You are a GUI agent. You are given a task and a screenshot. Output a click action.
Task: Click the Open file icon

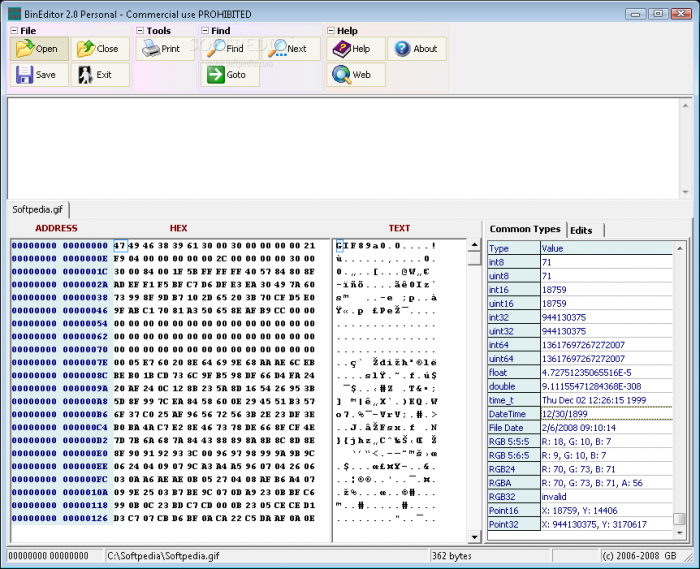coord(25,49)
